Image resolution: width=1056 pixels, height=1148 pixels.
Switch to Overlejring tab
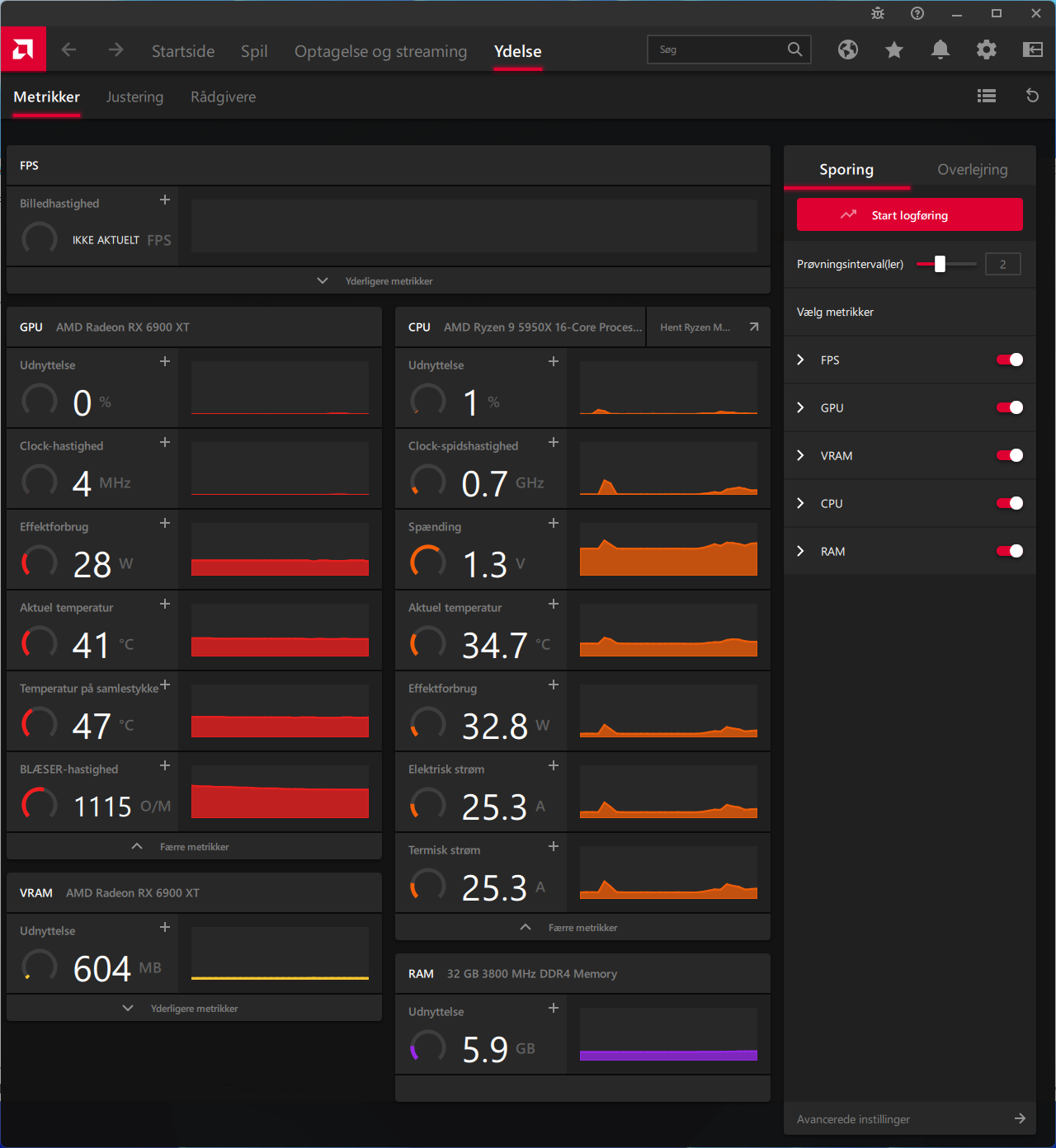[x=973, y=169]
